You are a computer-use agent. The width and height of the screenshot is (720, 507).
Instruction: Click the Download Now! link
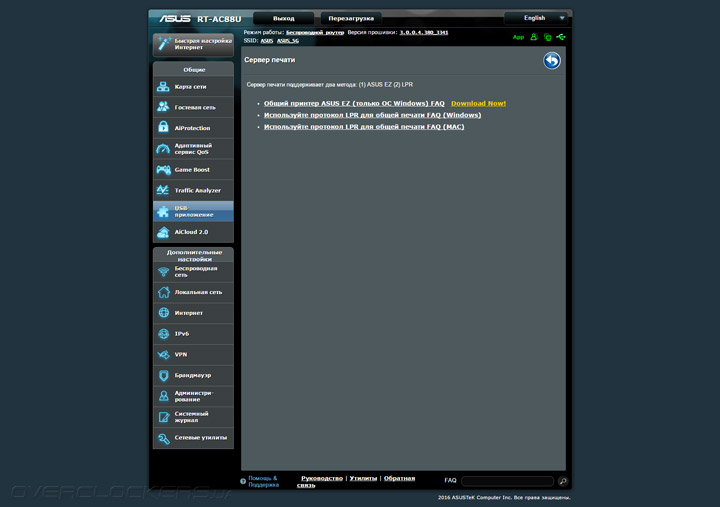(478, 103)
